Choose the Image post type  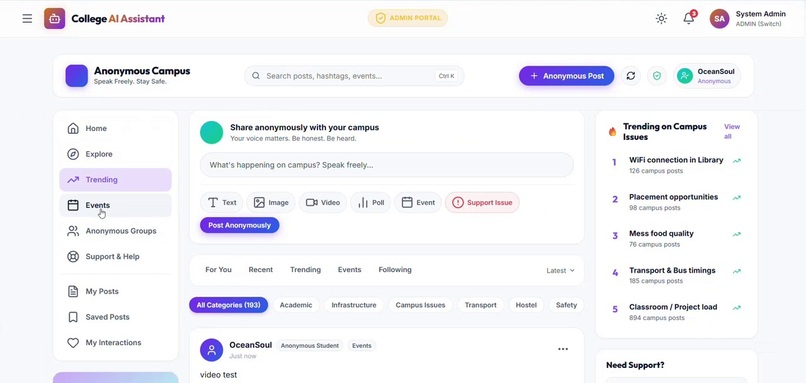pyautogui.click(x=271, y=203)
